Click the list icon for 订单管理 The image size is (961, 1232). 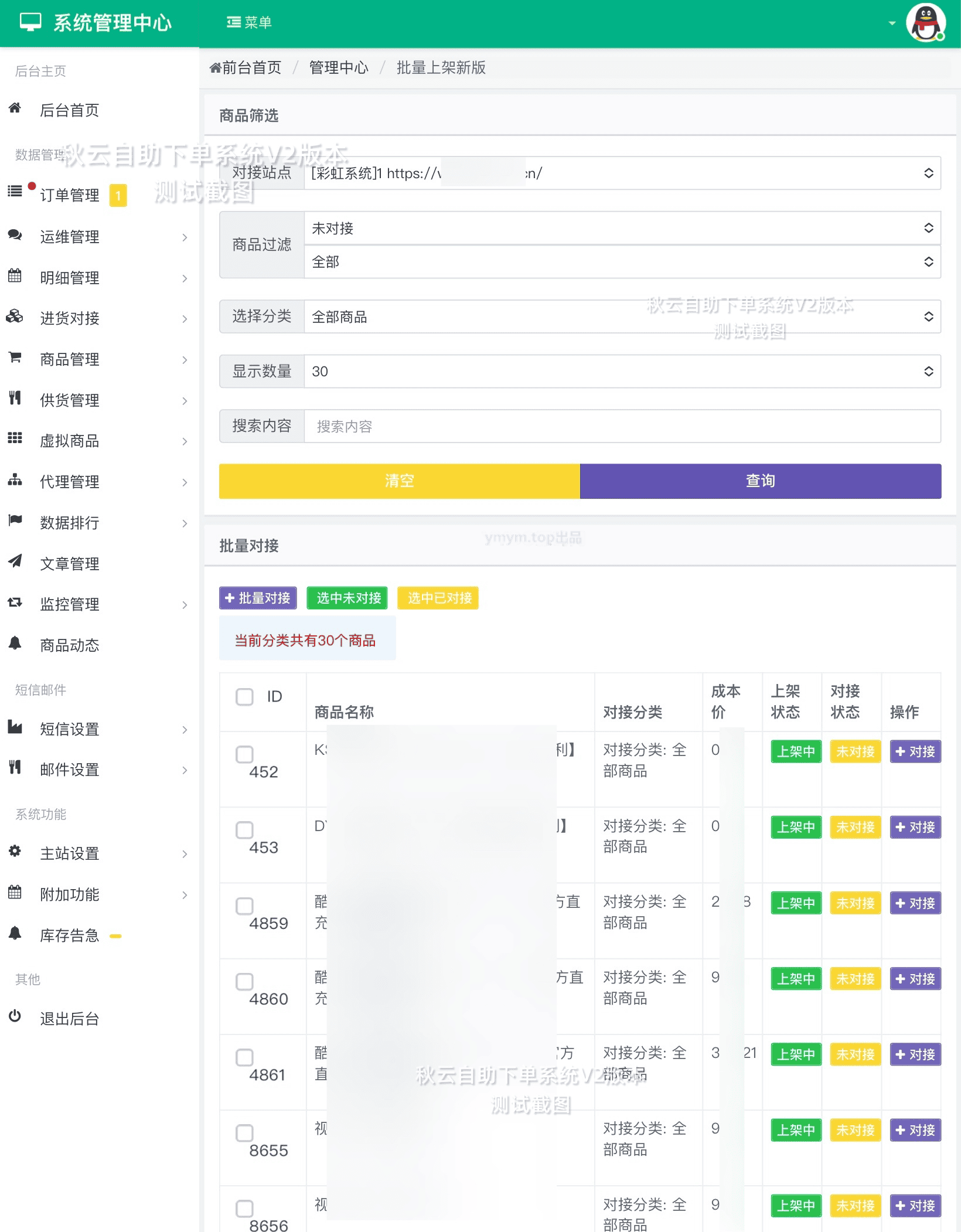[x=15, y=191]
